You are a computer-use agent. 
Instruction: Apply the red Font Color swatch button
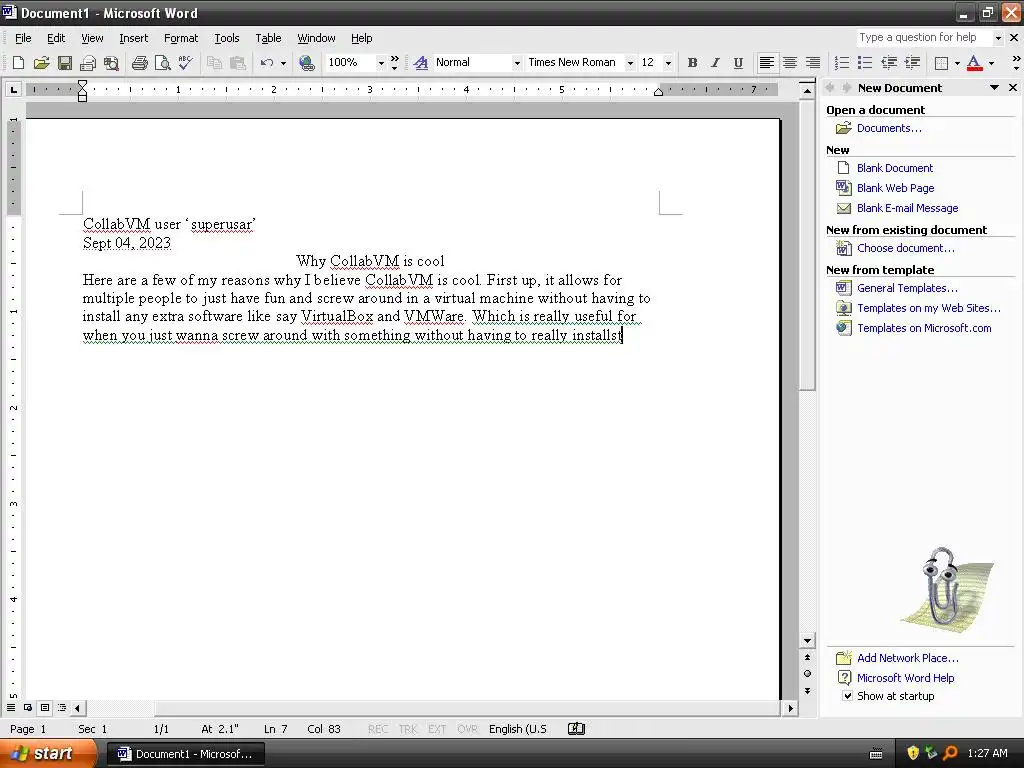pyautogui.click(x=974, y=63)
